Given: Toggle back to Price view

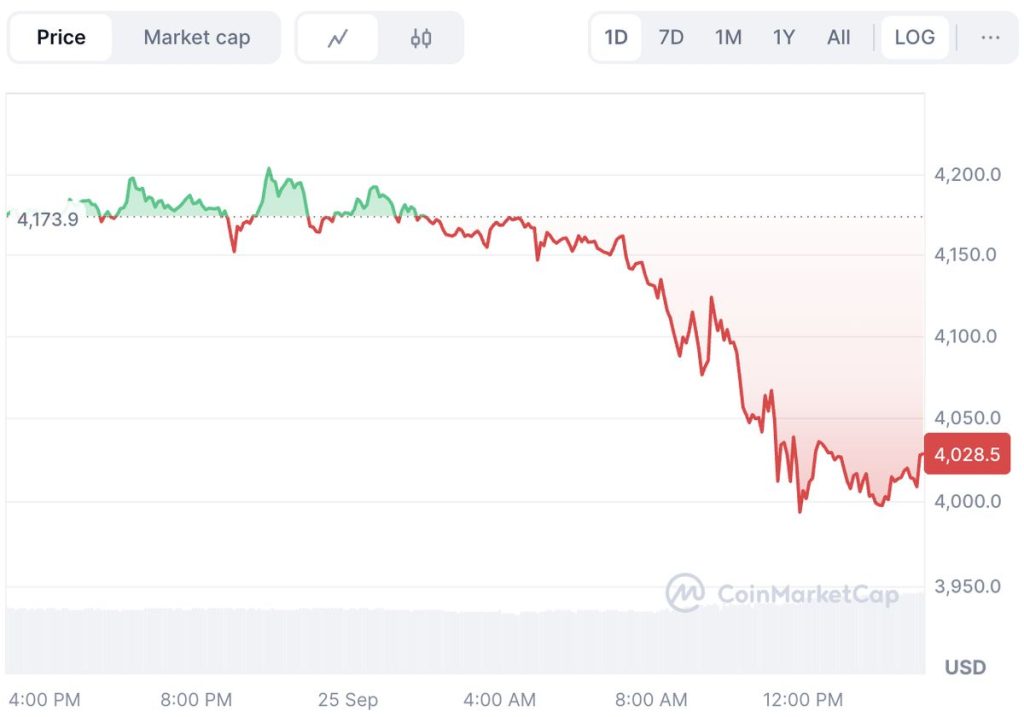Looking at the screenshot, I should 60,37.
